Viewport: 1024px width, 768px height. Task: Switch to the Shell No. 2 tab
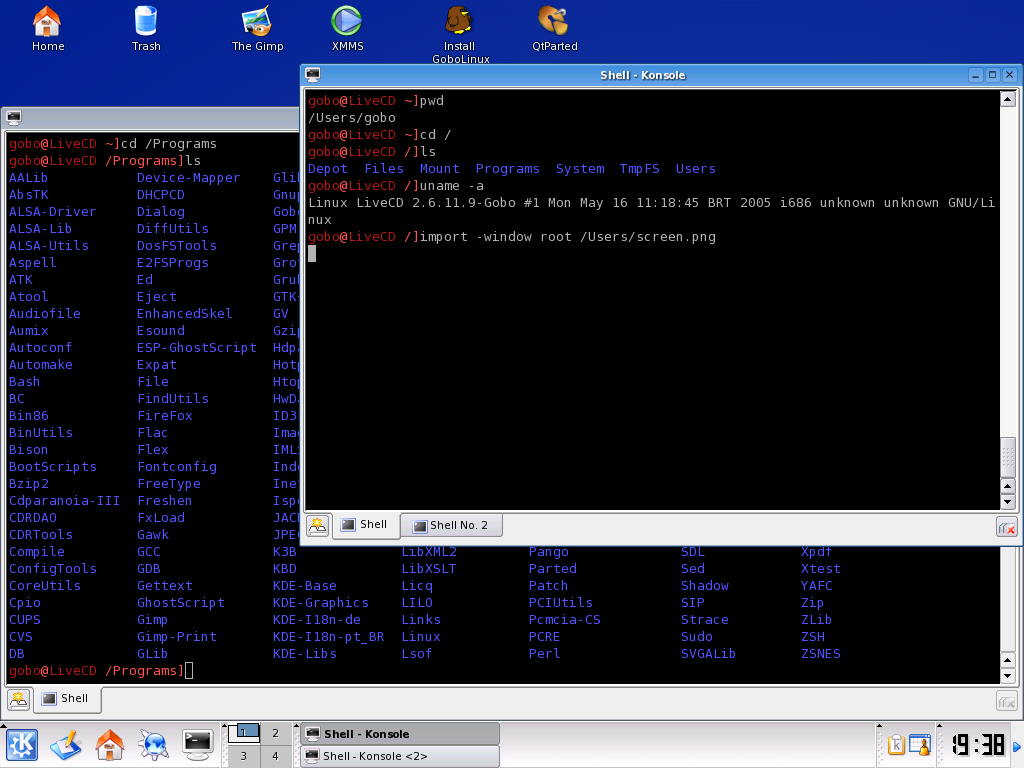[451, 525]
